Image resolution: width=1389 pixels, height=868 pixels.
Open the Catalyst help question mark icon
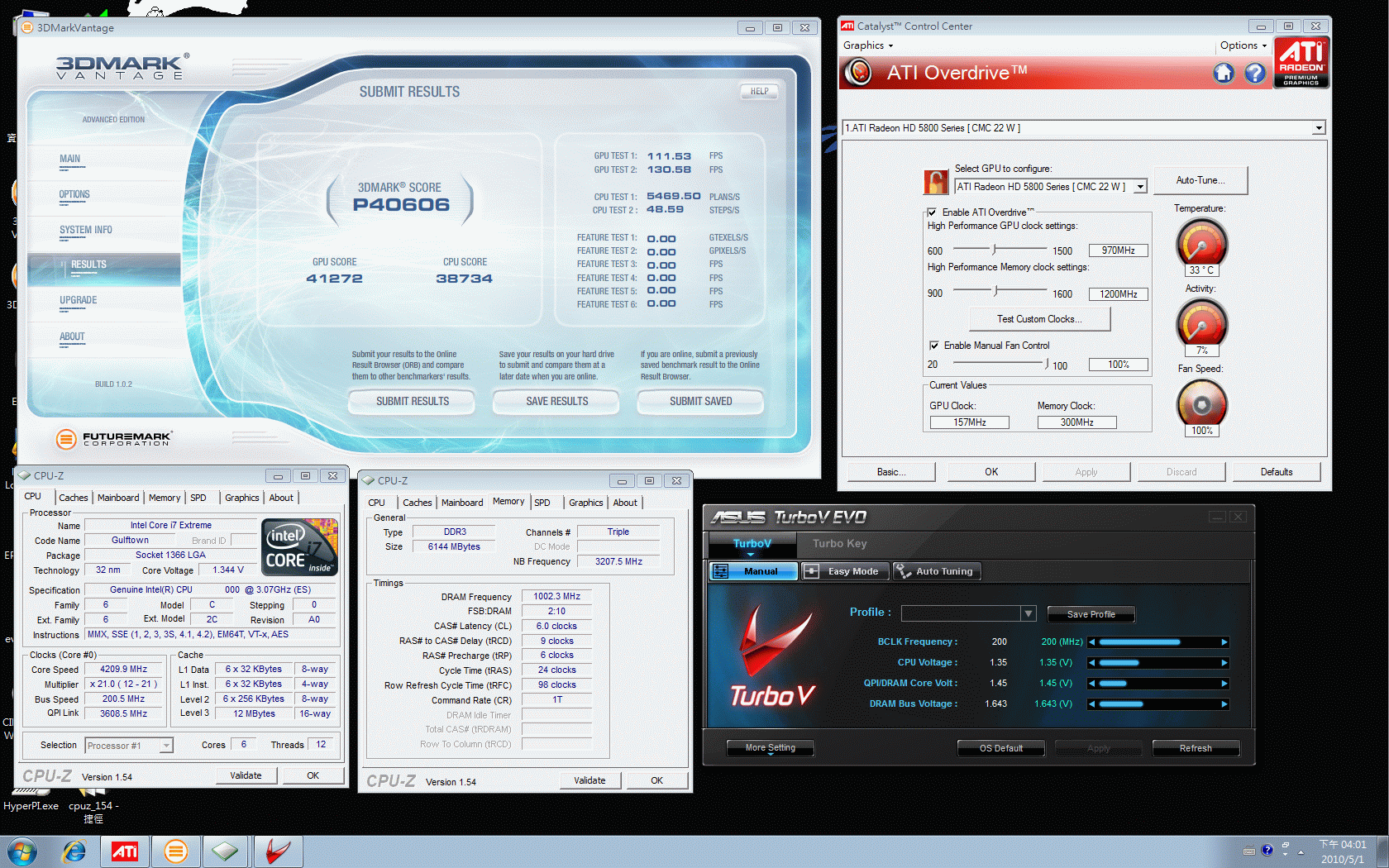tap(1255, 74)
